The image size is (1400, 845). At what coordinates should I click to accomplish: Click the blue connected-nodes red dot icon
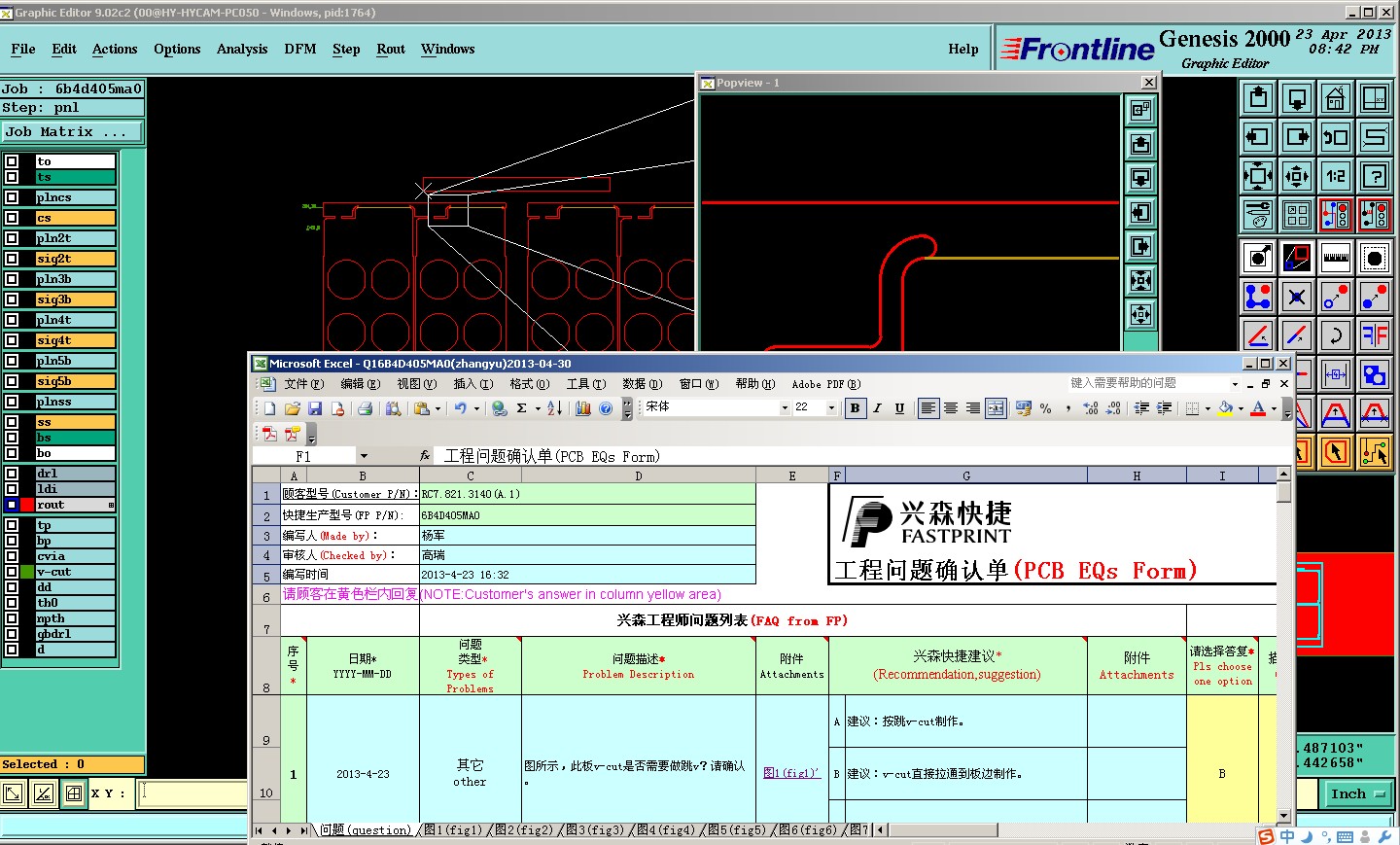(x=1258, y=297)
